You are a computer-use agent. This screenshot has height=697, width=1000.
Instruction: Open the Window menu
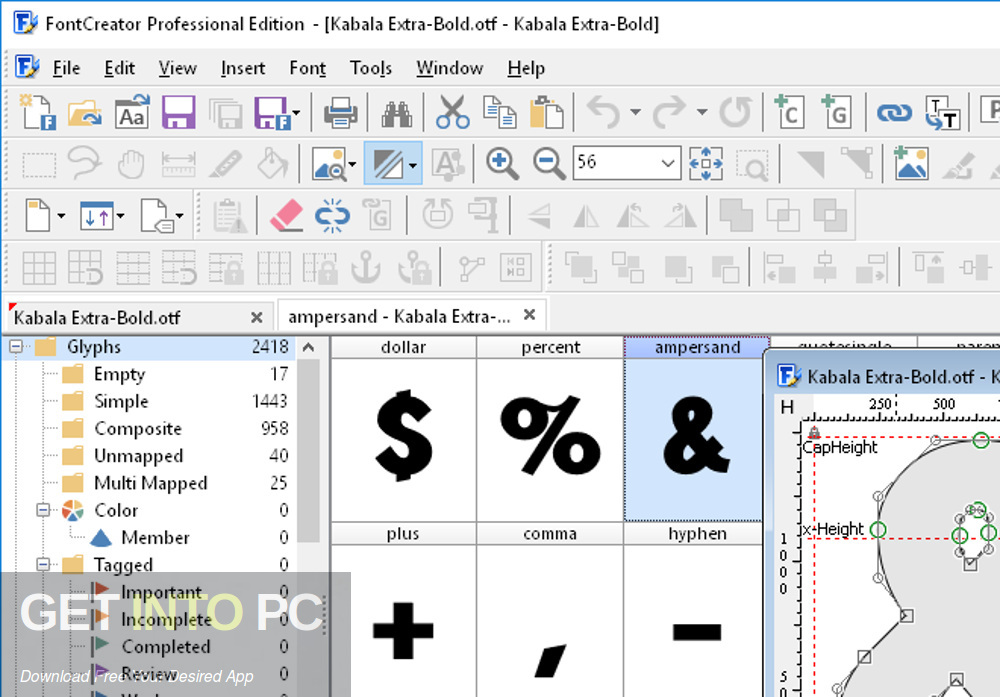pos(450,68)
